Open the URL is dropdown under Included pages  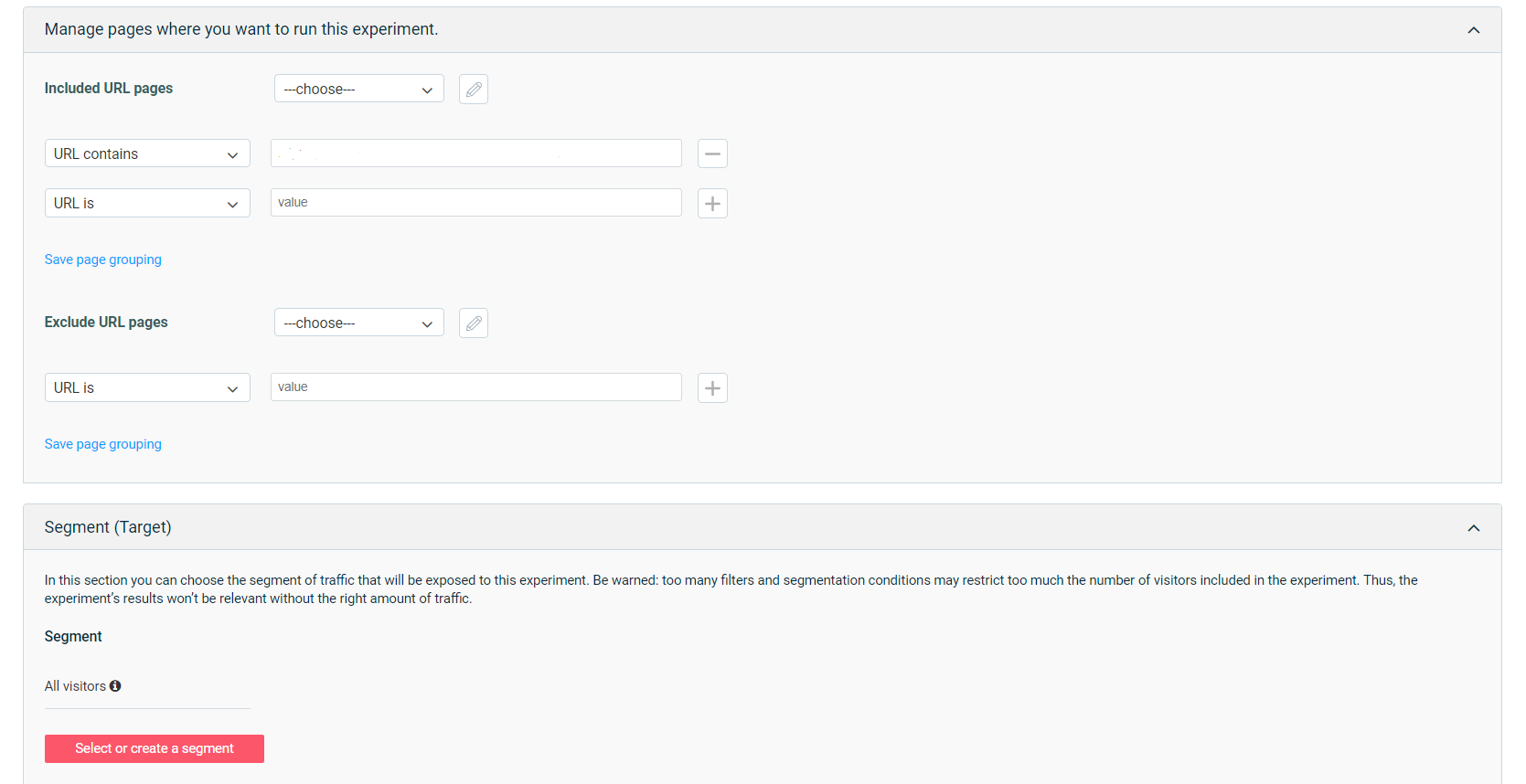[147, 203]
